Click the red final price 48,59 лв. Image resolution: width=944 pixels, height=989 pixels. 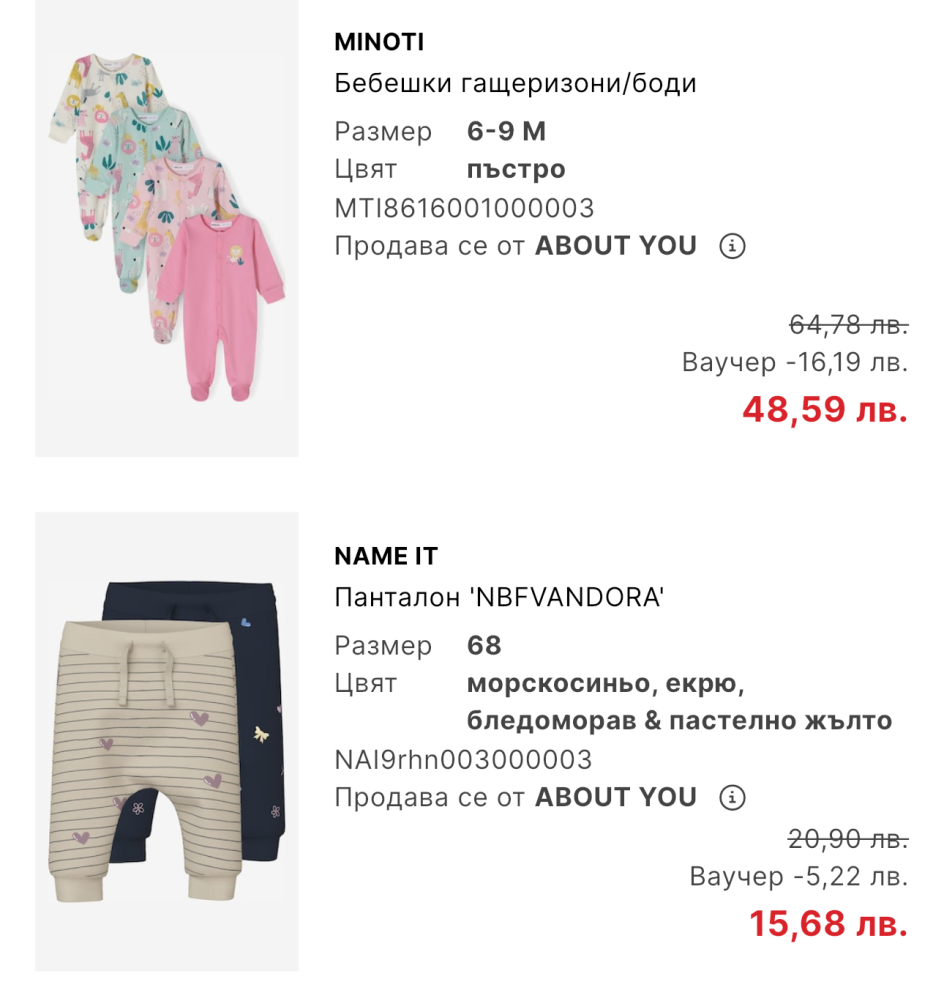click(825, 409)
